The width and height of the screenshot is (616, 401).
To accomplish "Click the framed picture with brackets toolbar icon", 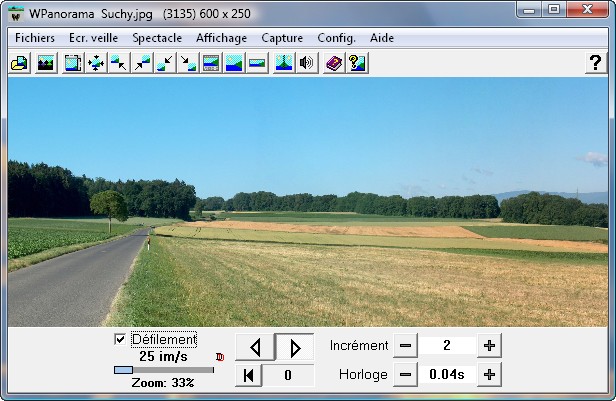I will tap(73, 63).
